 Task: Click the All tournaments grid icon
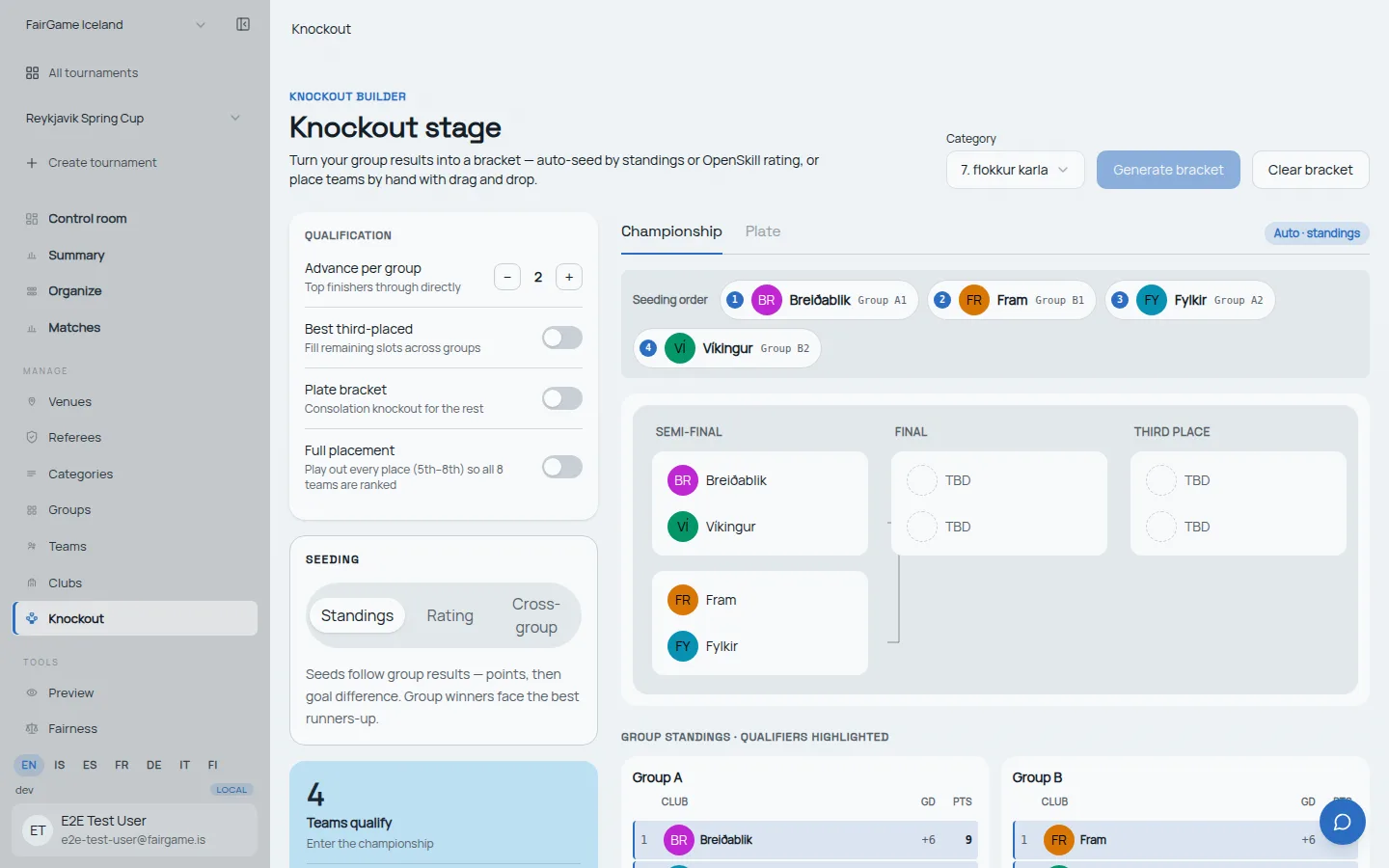pyautogui.click(x=32, y=73)
